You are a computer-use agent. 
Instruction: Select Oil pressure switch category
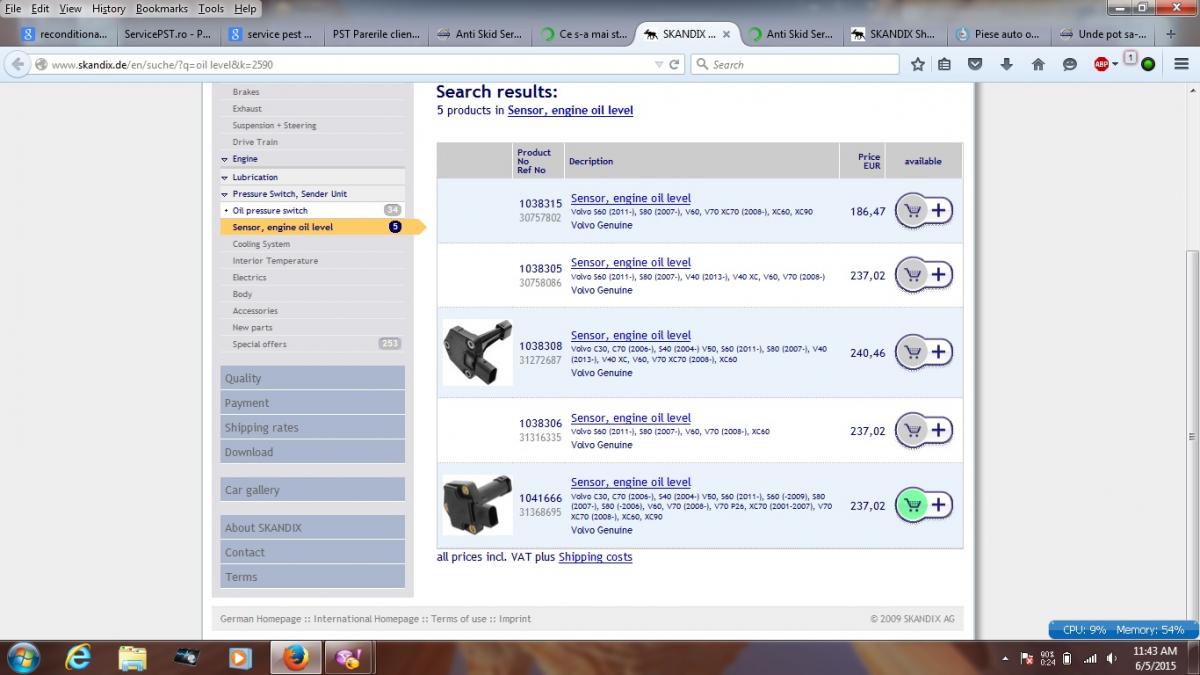coord(270,211)
